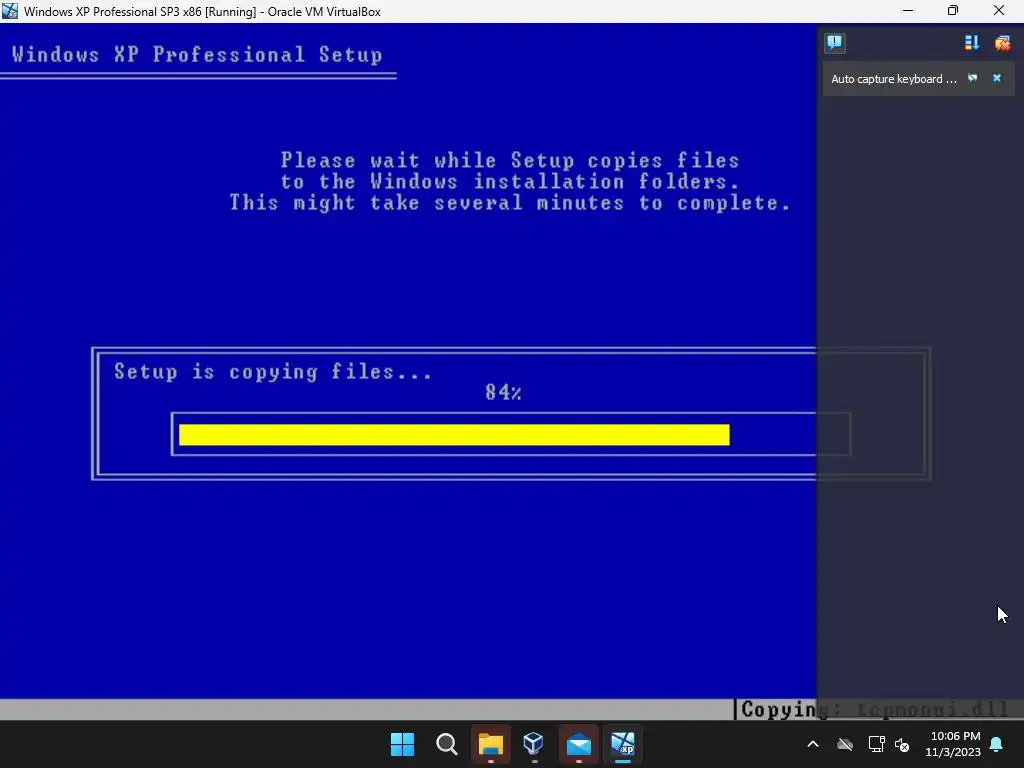Click the 'Setup is copying files...' text
This screenshot has width=1024, height=768.
click(x=273, y=372)
